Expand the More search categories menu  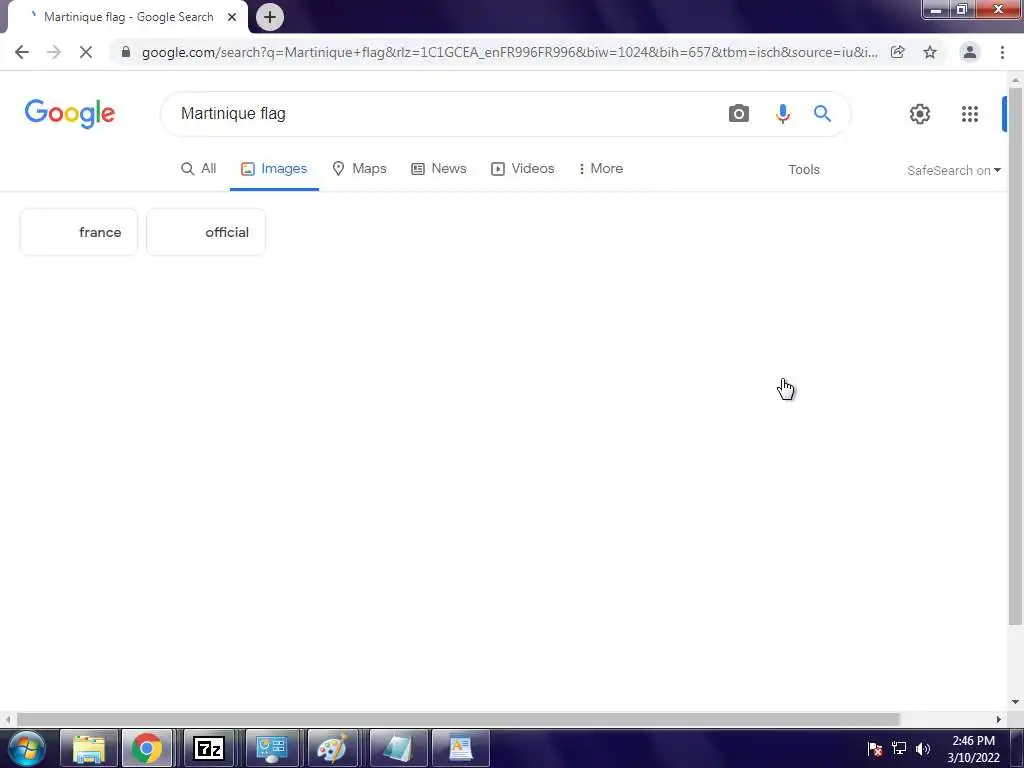coord(601,168)
